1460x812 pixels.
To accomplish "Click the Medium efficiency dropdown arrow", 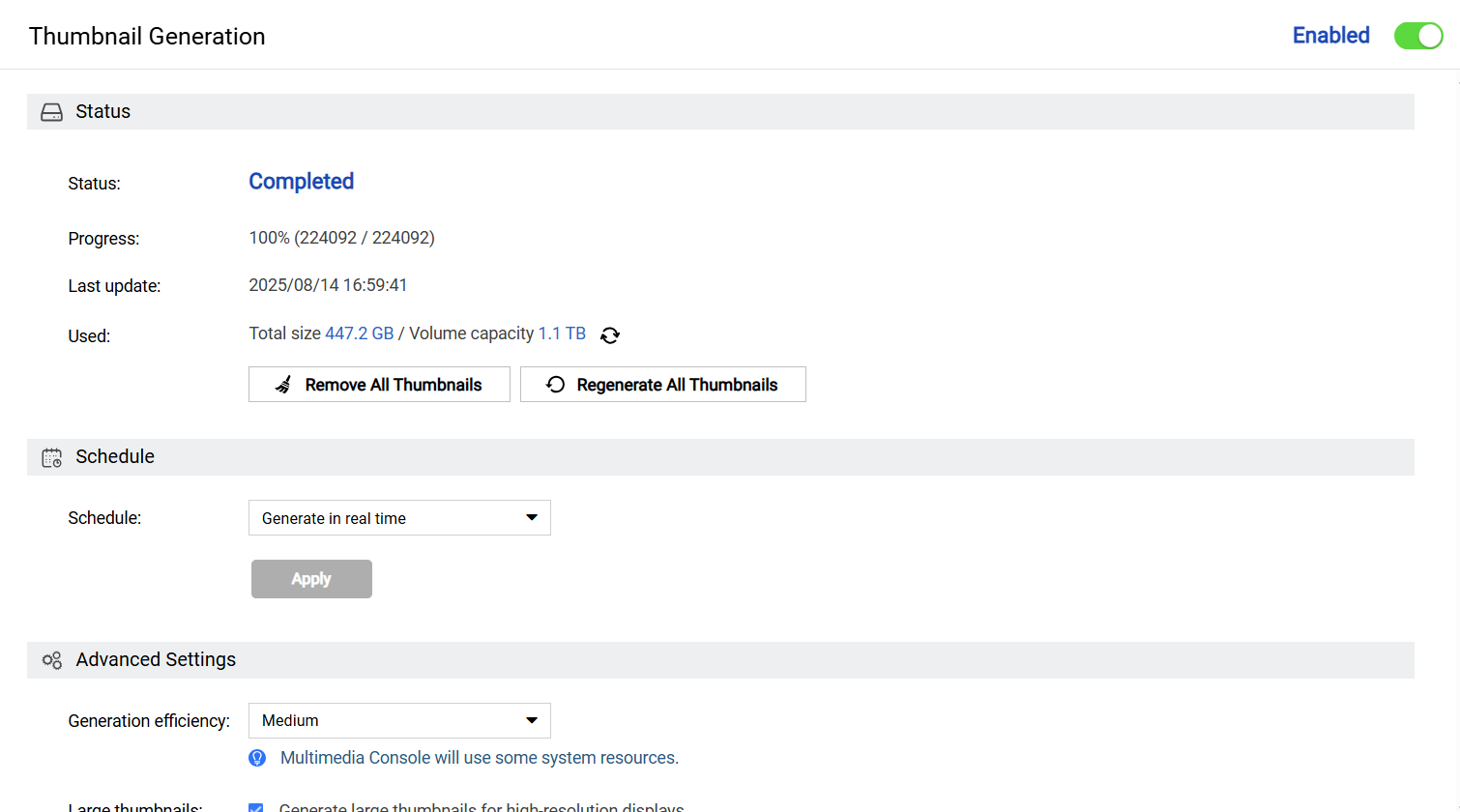I will pos(532,721).
